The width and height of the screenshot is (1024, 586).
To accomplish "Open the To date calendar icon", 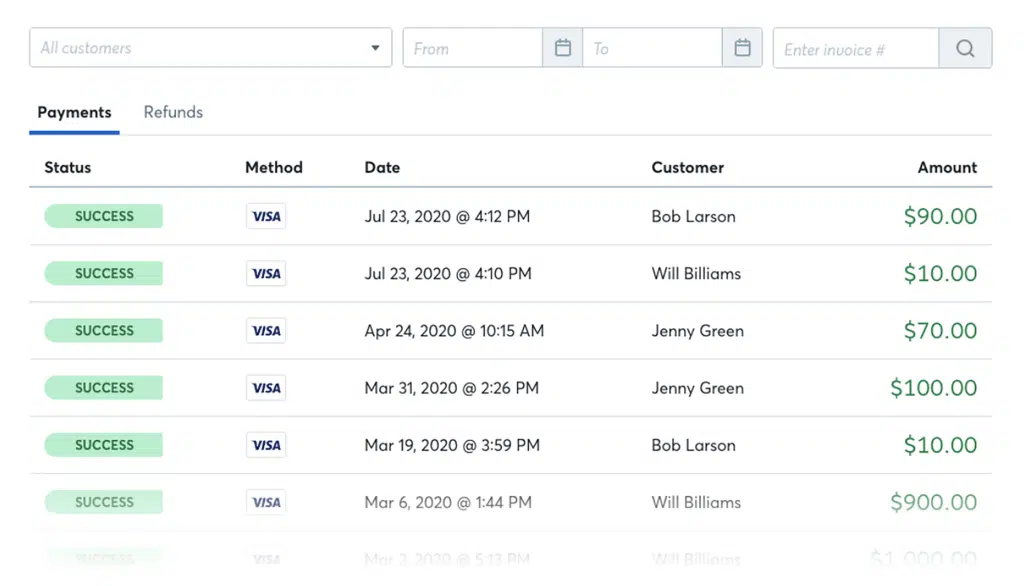I will click(x=742, y=48).
